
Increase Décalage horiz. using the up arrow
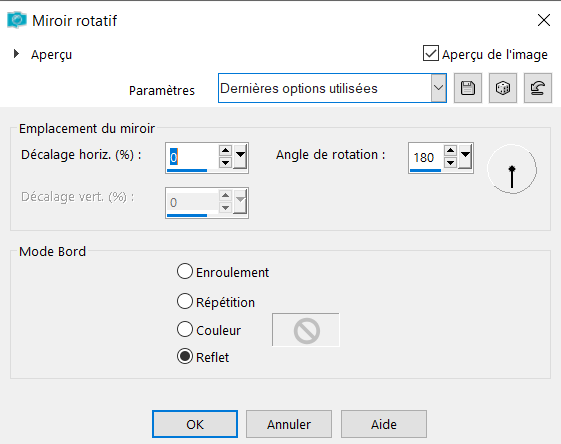tap(225, 151)
